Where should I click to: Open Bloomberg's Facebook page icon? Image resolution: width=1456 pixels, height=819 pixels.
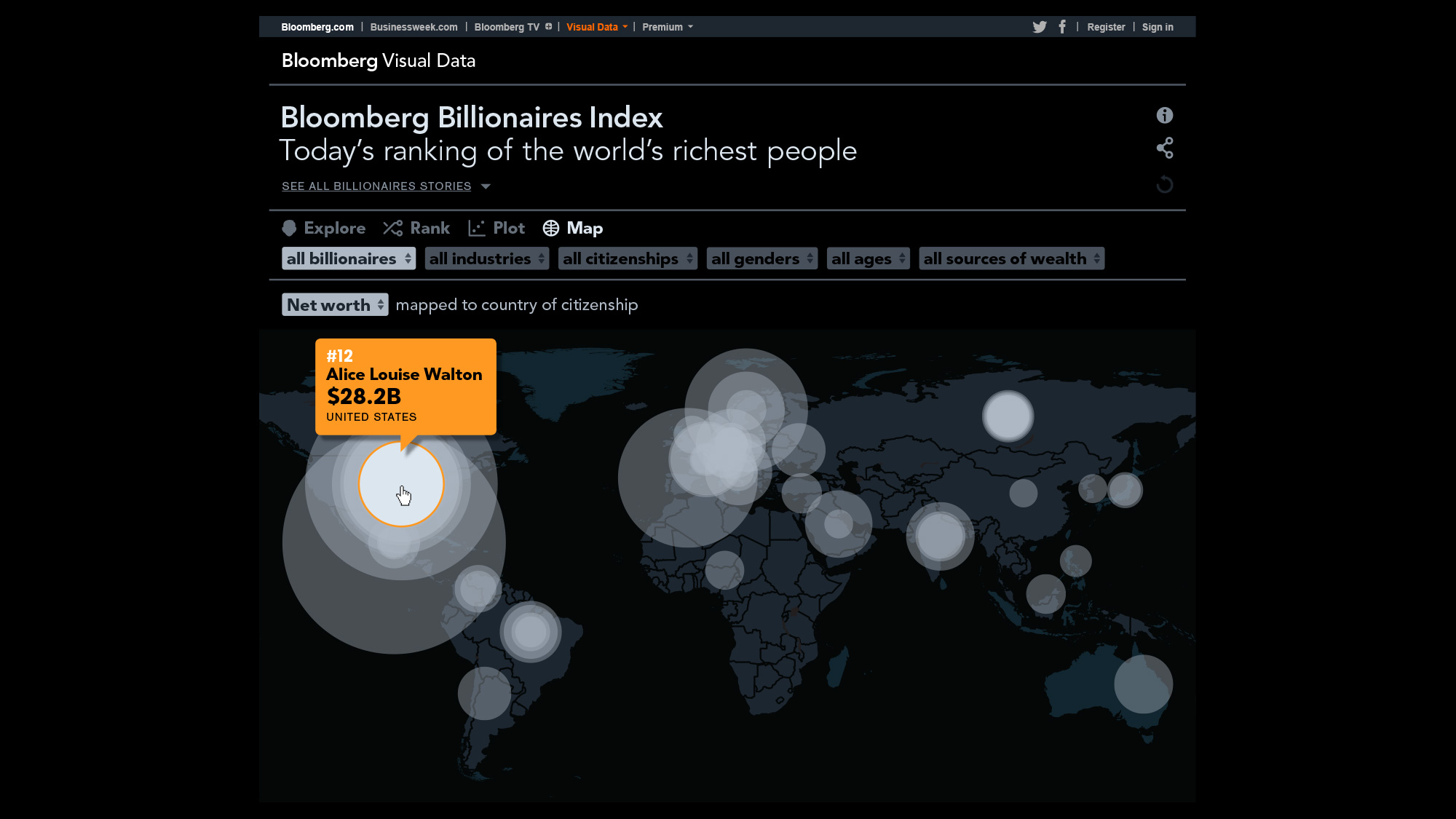click(x=1062, y=27)
